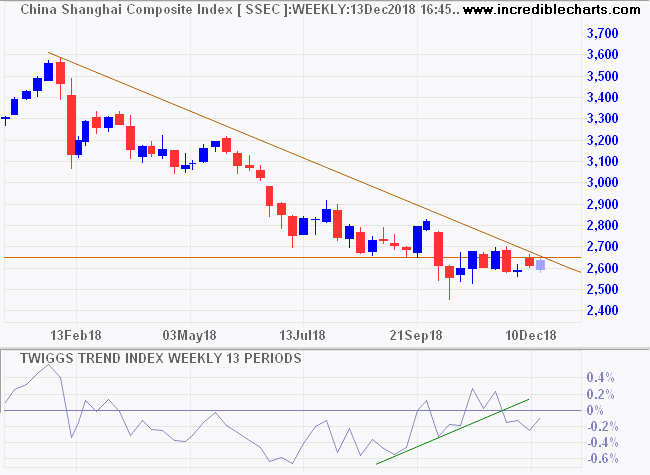
Task: Click the 3,600 price axis label
Action: 602,54
